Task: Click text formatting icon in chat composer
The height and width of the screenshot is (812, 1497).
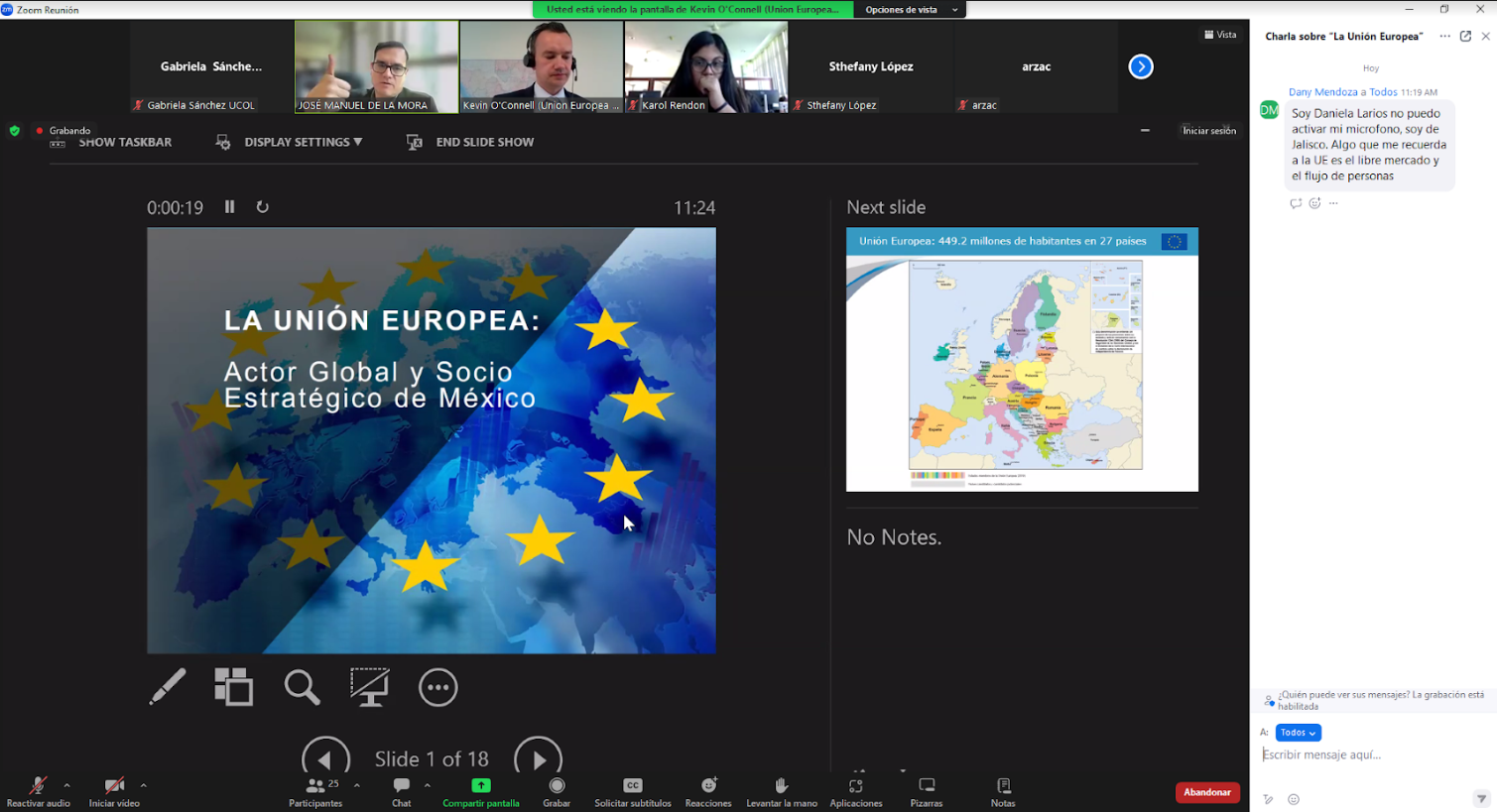Action: pos(1269,799)
